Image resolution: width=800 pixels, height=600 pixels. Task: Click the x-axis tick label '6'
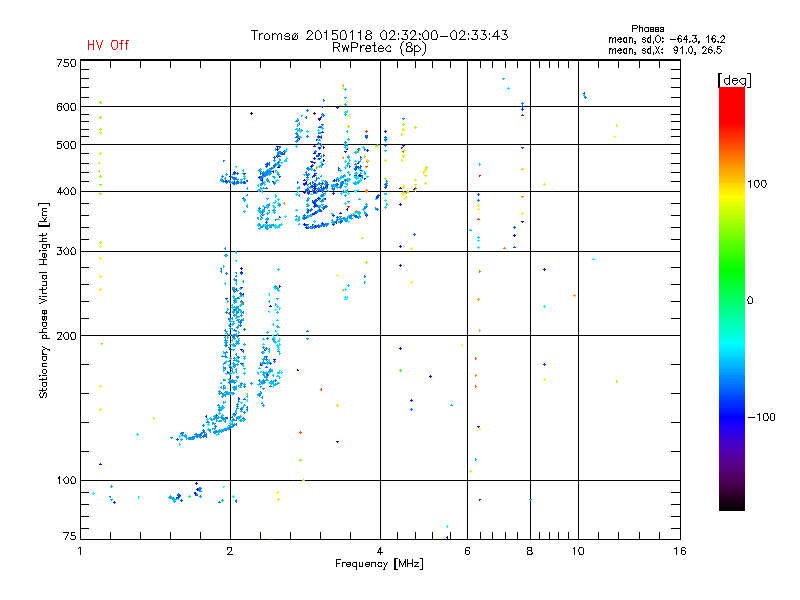click(x=467, y=551)
